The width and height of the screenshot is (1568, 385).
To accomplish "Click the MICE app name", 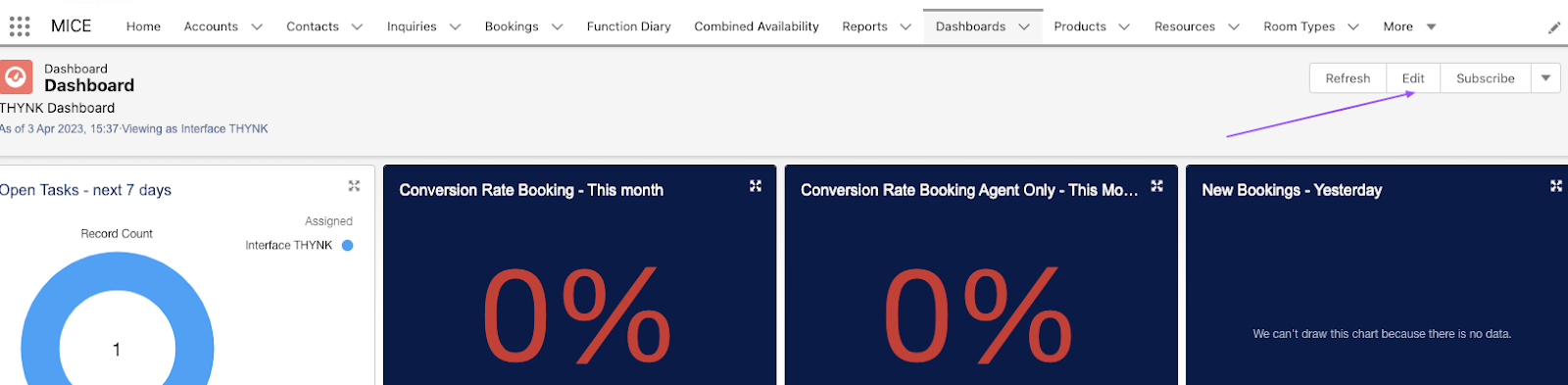I will coord(71,26).
